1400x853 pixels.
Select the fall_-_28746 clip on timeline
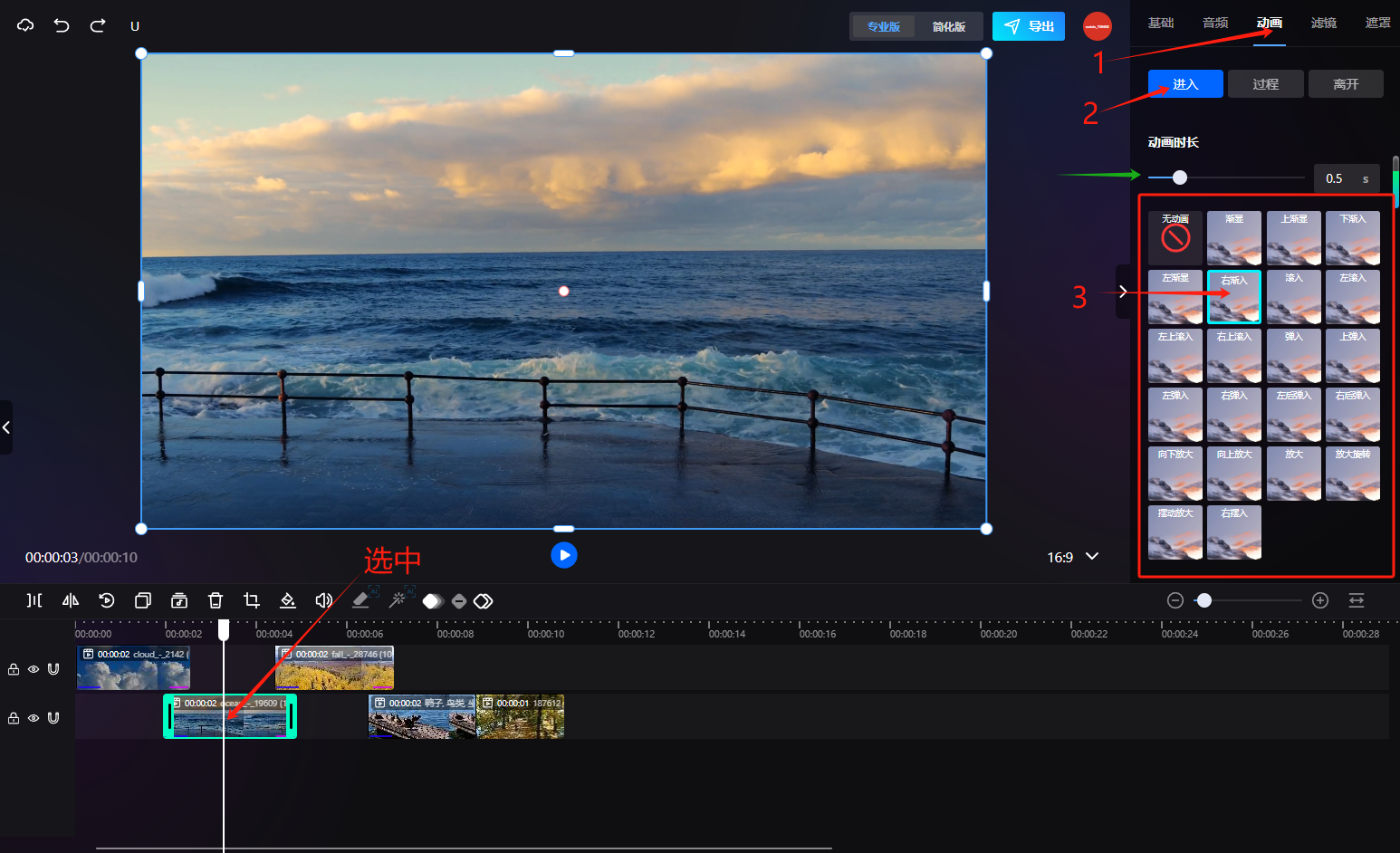tap(335, 668)
